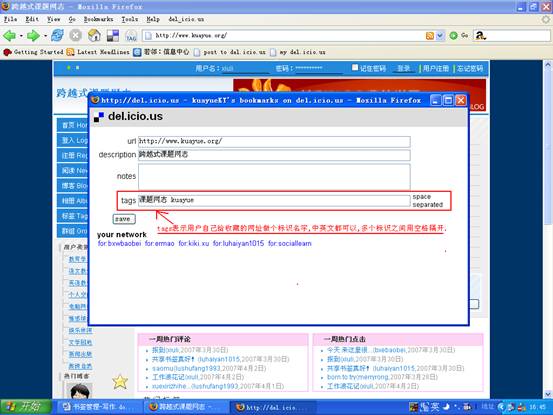
Task: Click the Windows 开始 Start button
Action: coord(25,407)
